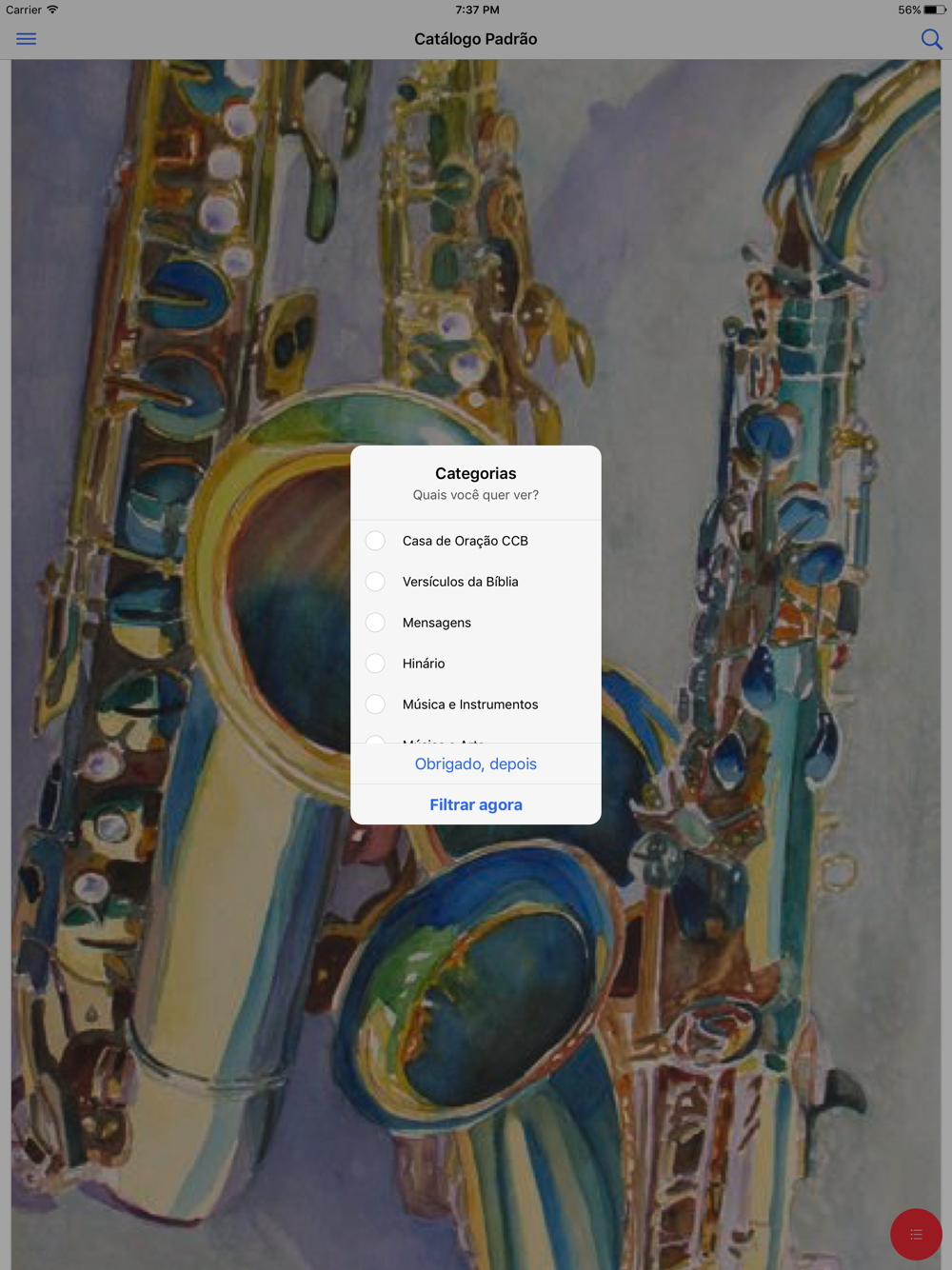Image resolution: width=952 pixels, height=1270 pixels.
Task: Open the hamburger side menu
Action: tap(26, 39)
